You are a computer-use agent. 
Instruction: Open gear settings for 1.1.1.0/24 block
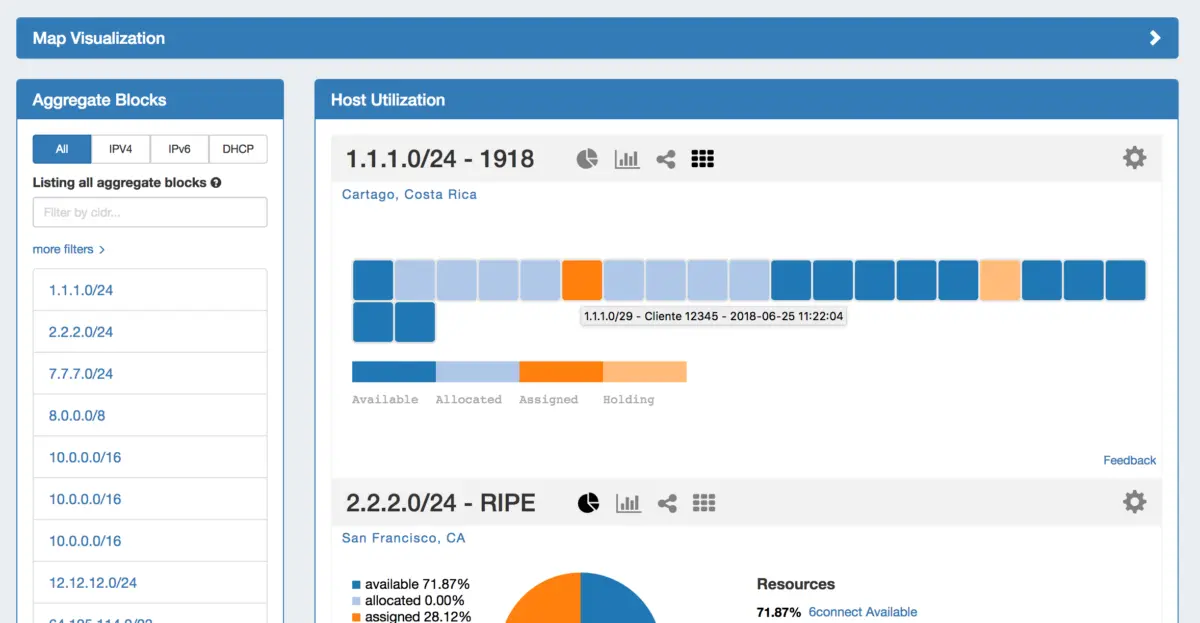1134,158
